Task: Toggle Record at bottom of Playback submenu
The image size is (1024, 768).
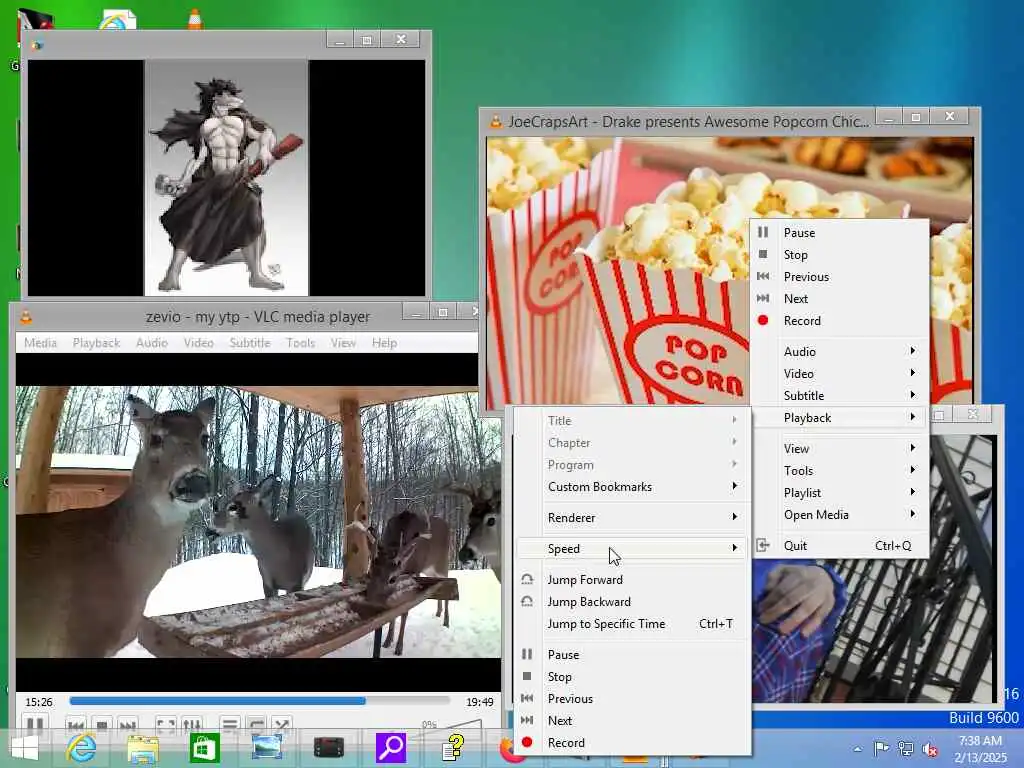Action: [x=632, y=743]
